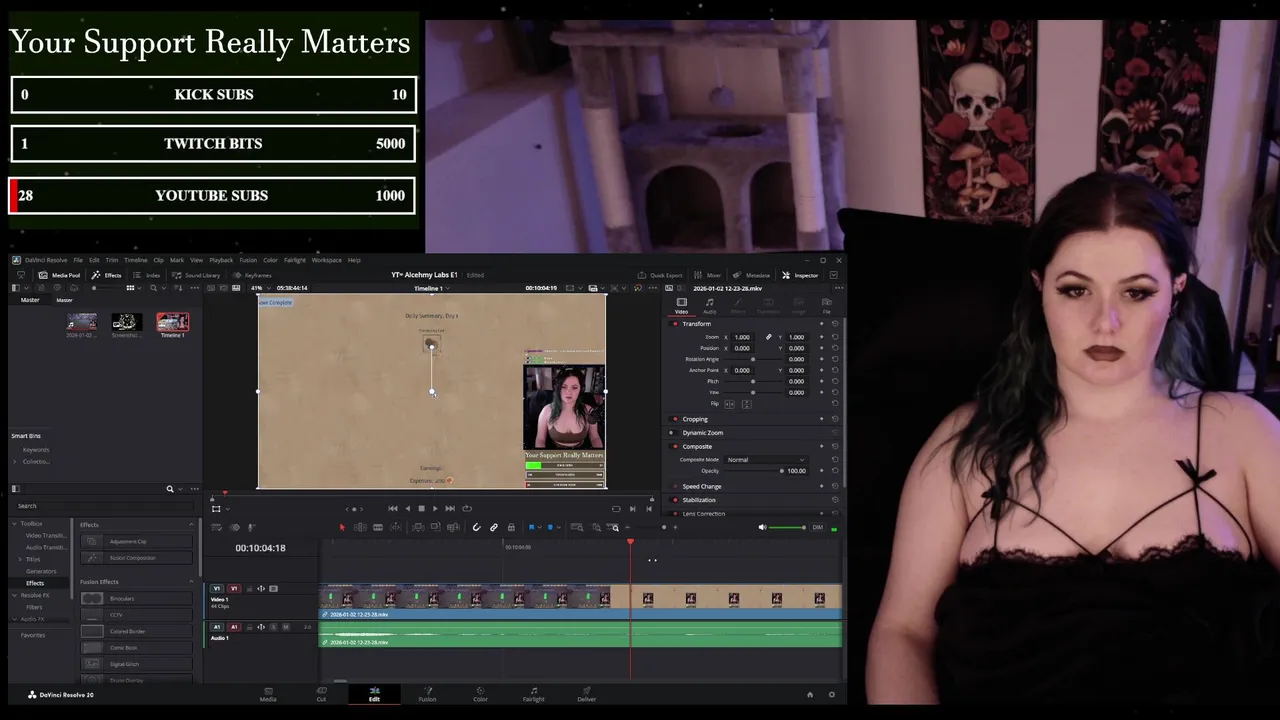
Task: Click the Stop playback button
Action: 421,509
